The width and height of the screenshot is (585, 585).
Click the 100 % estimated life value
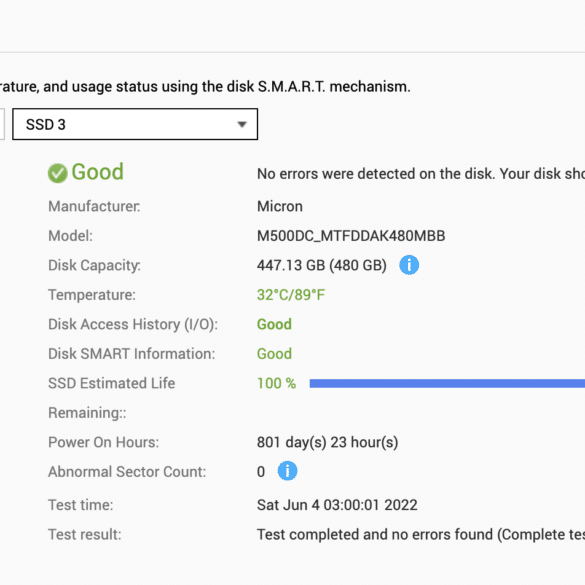276,383
